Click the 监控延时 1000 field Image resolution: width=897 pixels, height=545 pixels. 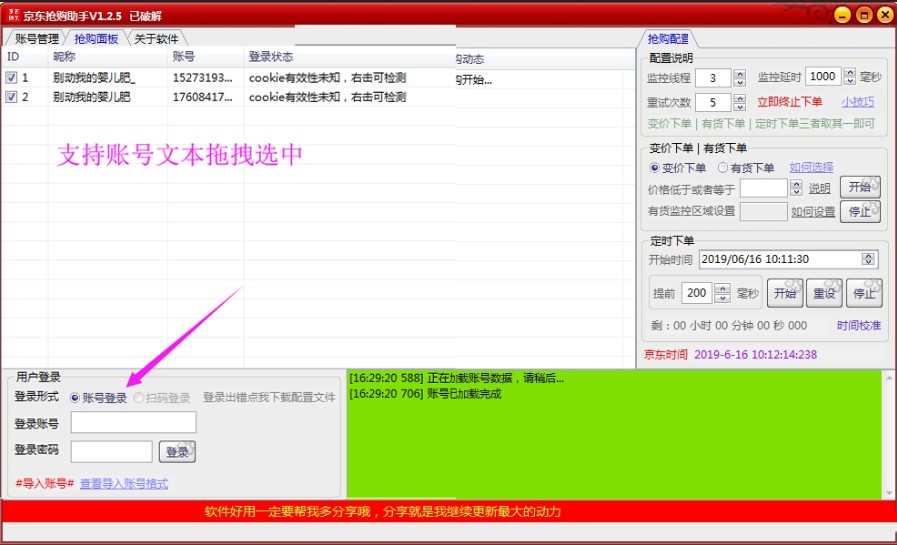(x=824, y=76)
